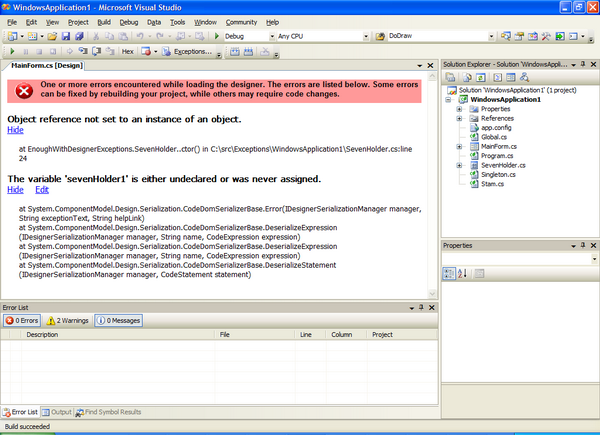Click the designer scrollbar down arrow
Screen dimensions: 600x435
432,294
